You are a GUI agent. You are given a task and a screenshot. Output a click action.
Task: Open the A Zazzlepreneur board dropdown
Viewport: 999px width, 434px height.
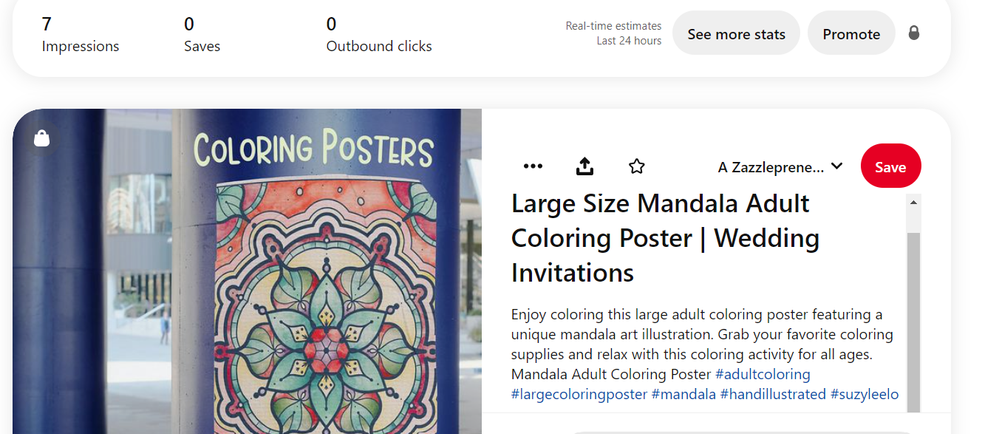(x=771, y=166)
